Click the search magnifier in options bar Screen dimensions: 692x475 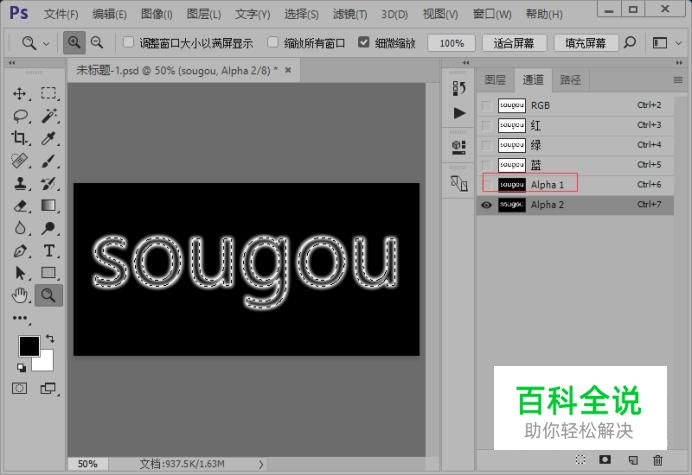click(630, 42)
